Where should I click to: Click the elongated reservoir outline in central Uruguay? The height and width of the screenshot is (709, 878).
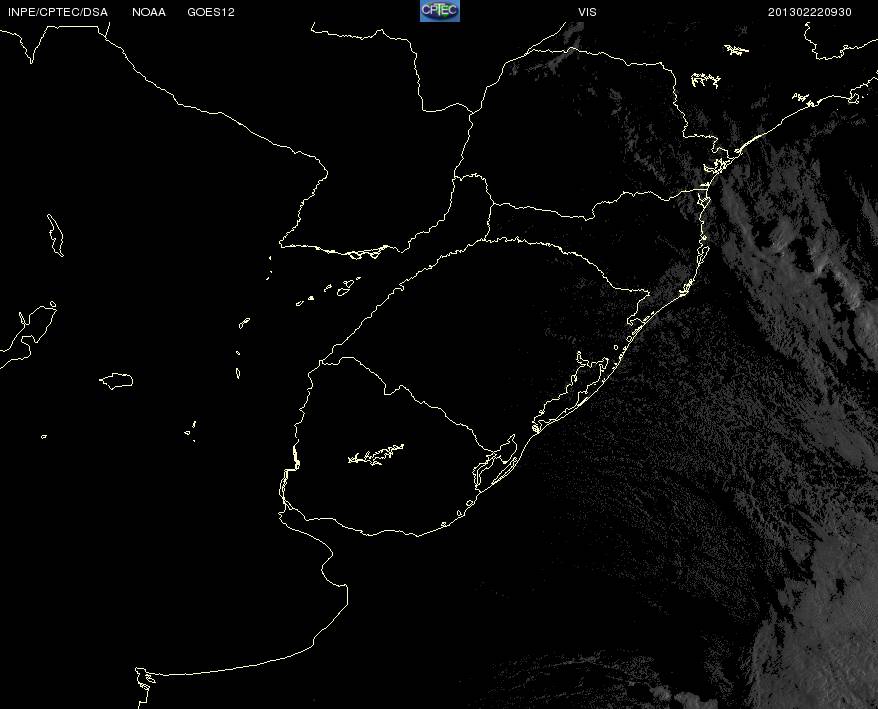[x=376, y=454]
